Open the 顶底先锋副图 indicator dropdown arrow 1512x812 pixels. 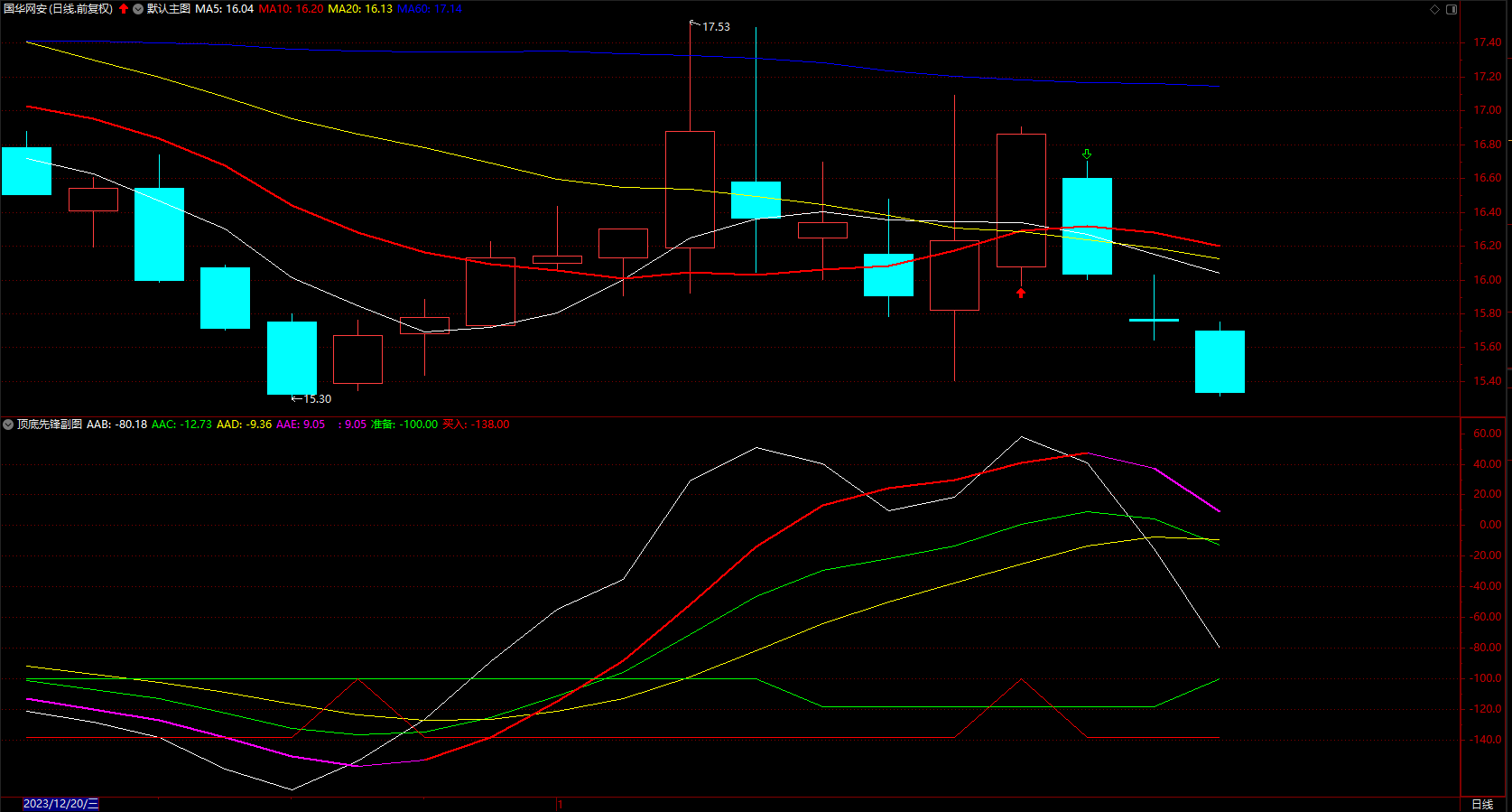tap(8, 425)
